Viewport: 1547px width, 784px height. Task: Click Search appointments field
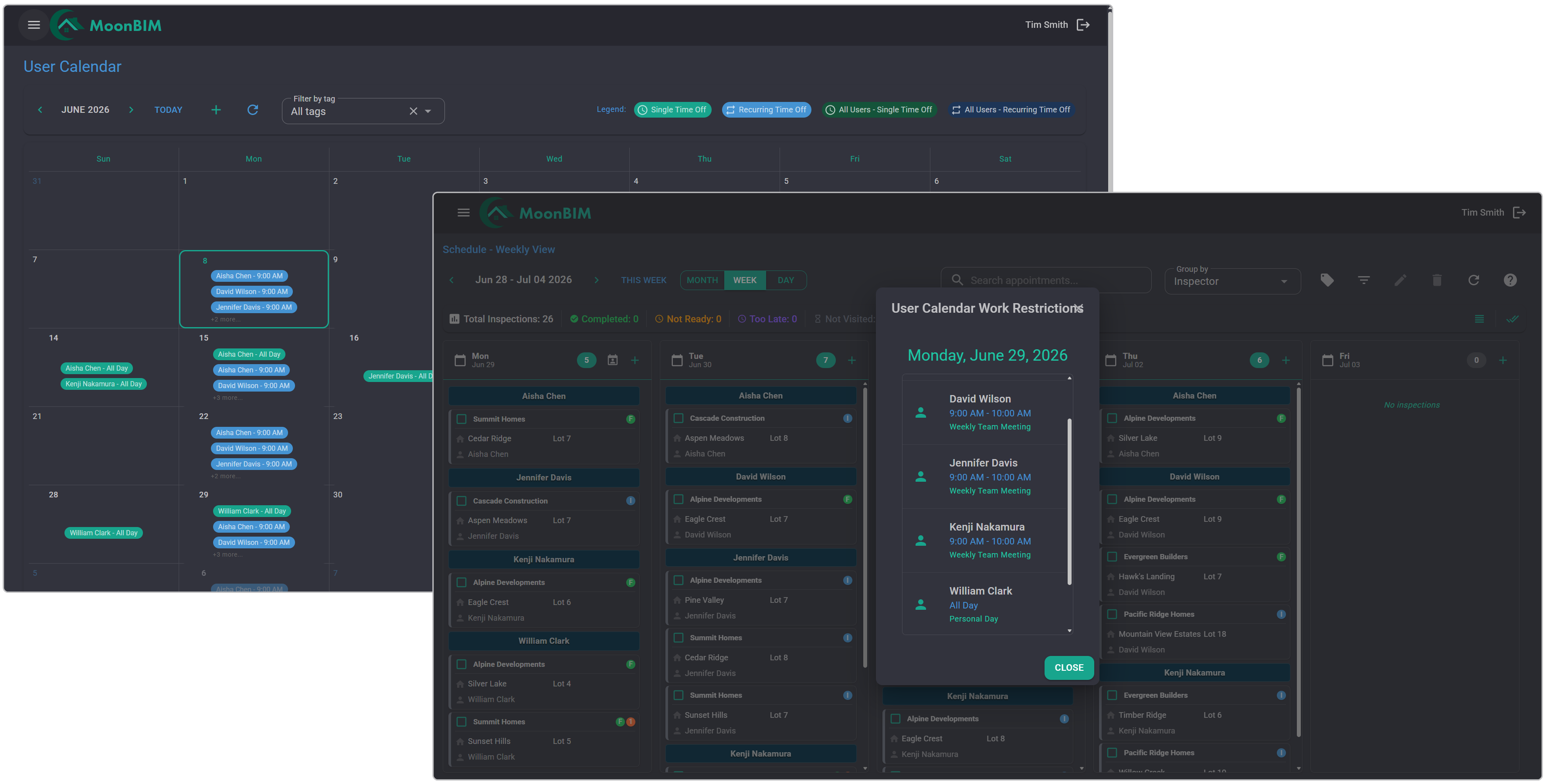click(1045, 280)
